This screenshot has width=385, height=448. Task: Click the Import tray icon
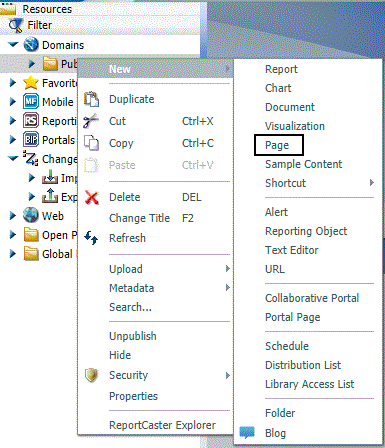pos(50,177)
